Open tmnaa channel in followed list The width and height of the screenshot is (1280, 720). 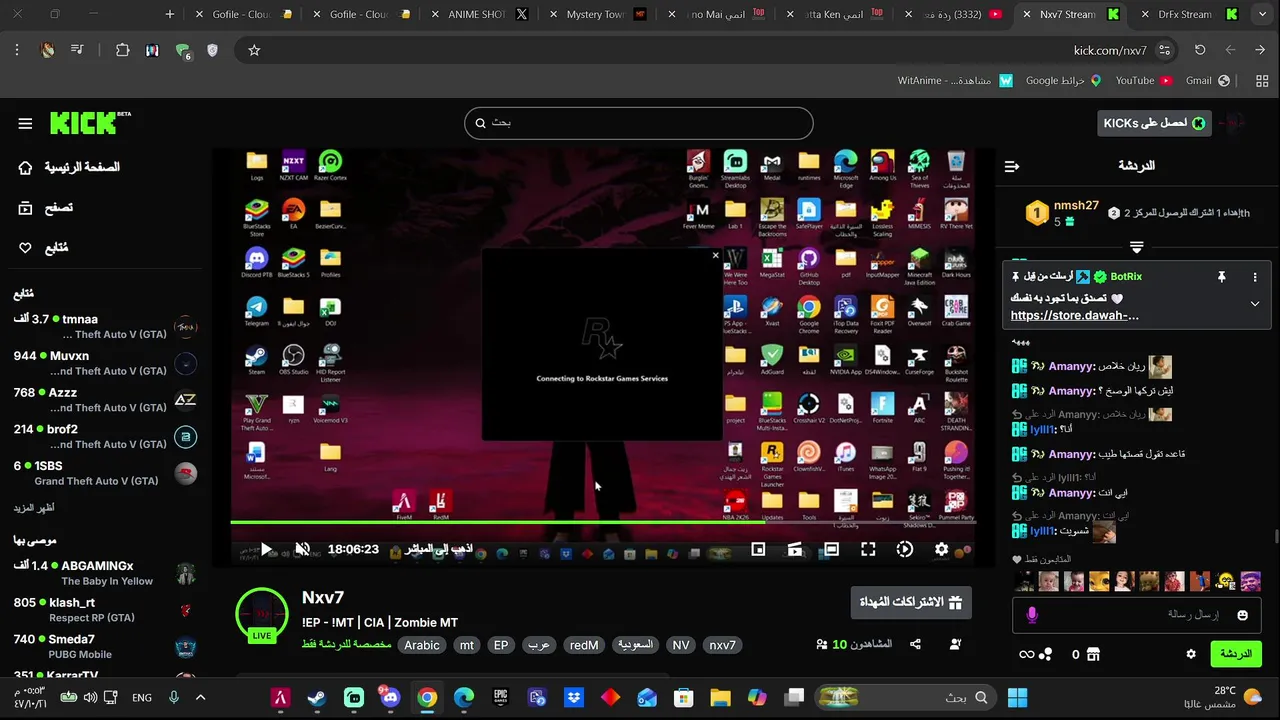105,326
